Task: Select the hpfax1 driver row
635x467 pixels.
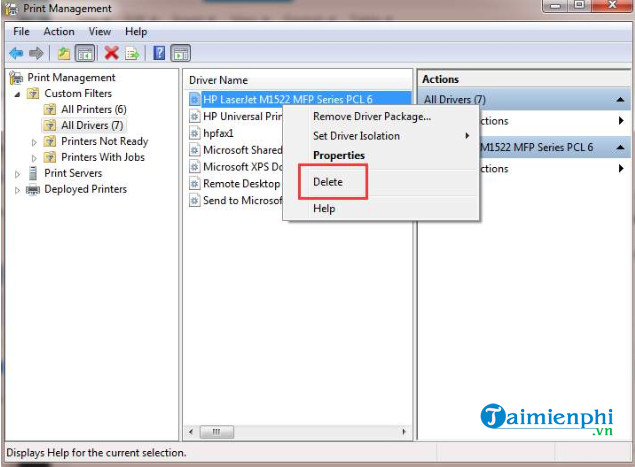Action: tap(218, 133)
